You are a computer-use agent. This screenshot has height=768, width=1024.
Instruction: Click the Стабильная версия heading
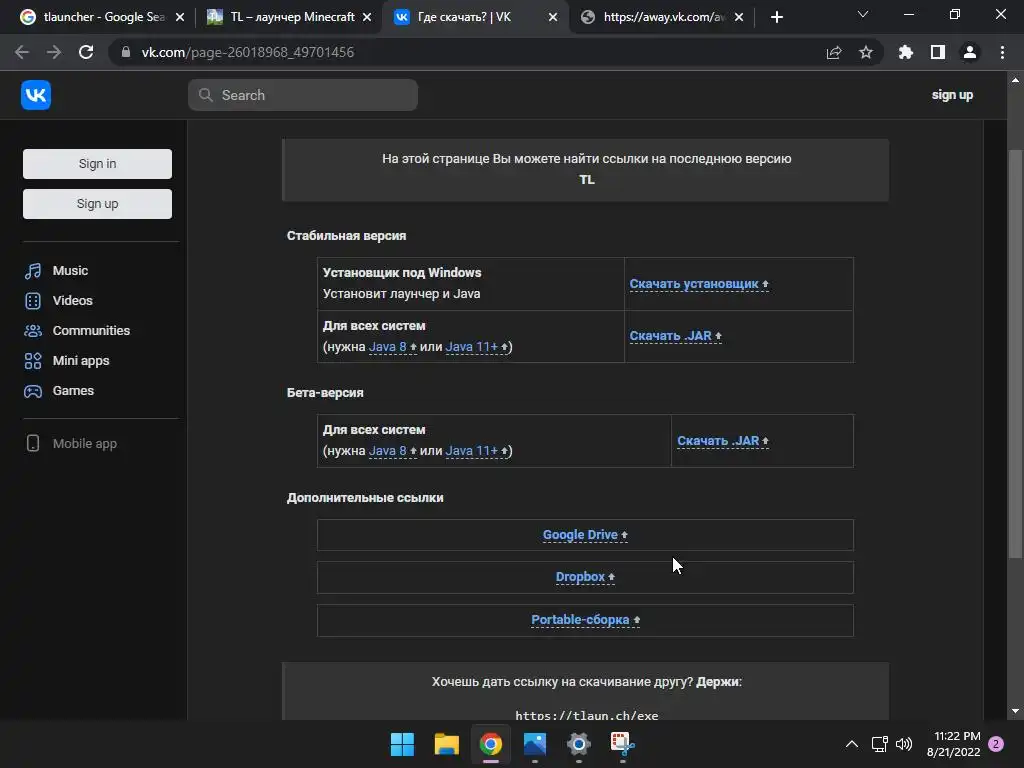tap(346, 236)
